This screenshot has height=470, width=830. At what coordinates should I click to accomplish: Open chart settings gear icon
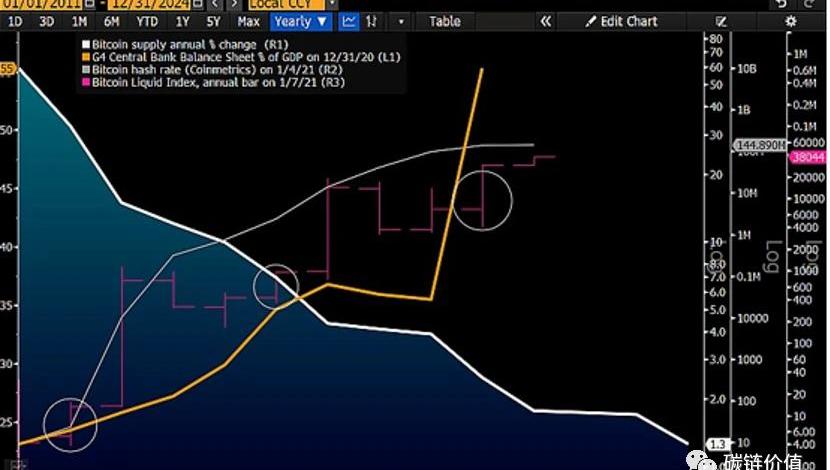791,21
